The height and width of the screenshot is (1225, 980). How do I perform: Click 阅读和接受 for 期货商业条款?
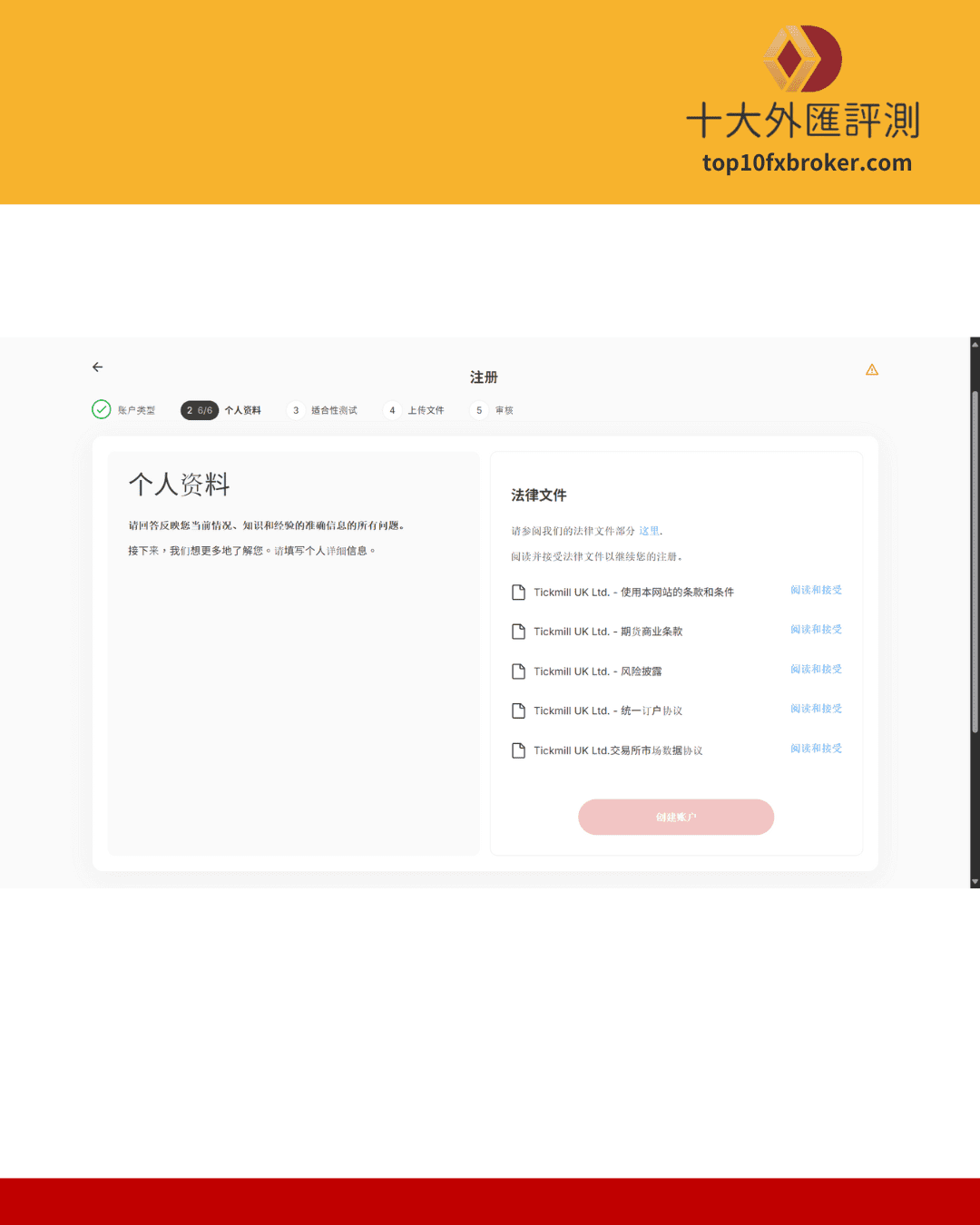click(x=815, y=629)
